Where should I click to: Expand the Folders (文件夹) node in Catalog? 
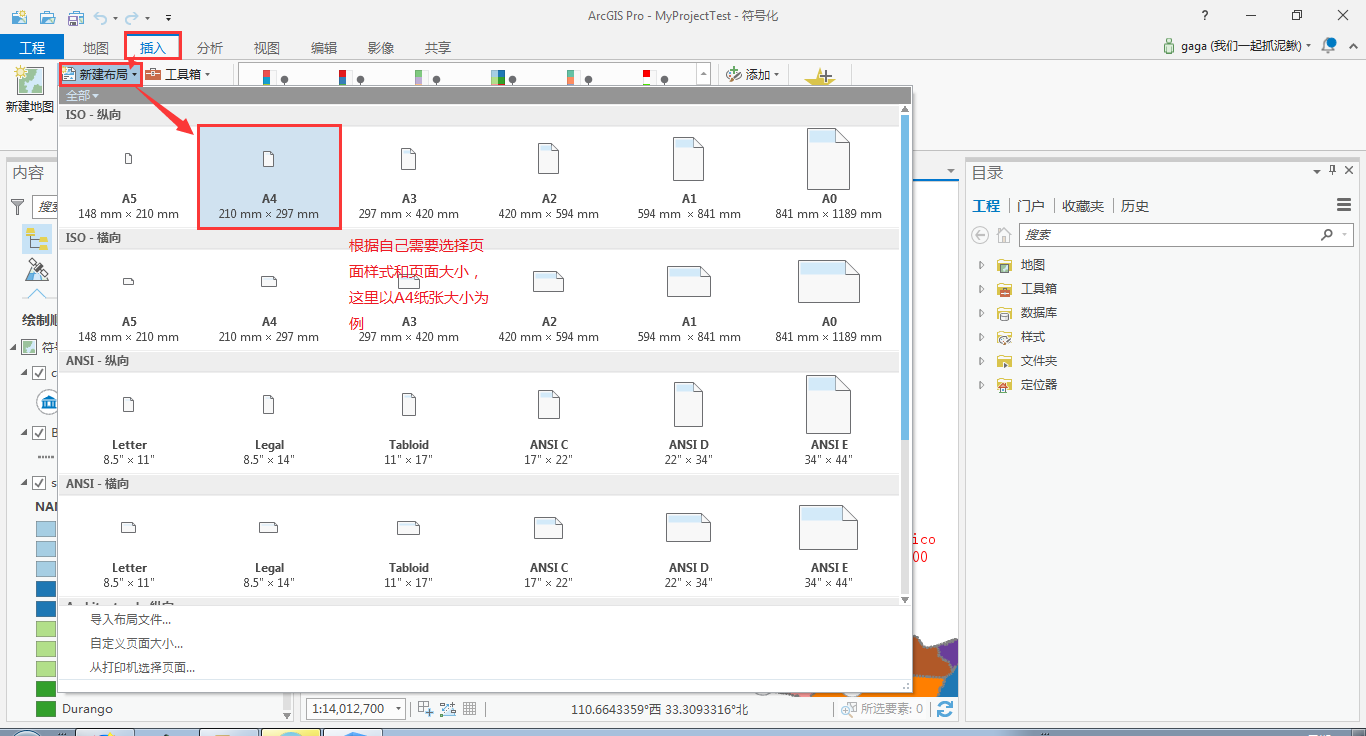tap(981, 361)
